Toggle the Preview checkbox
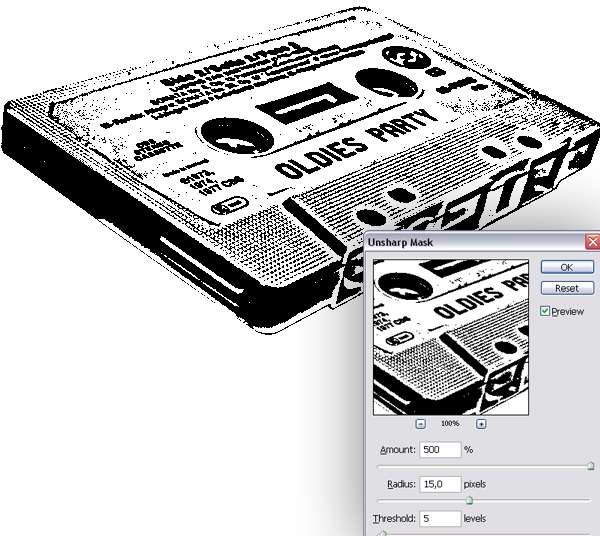This screenshot has width=600, height=536. (x=545, y=311)
